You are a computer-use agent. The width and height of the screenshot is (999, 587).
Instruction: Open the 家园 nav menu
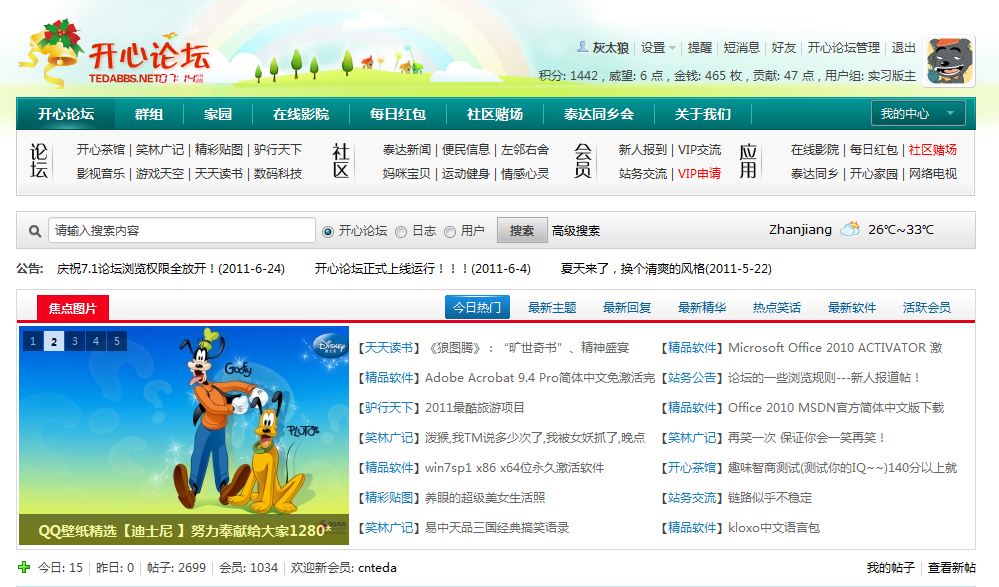218,114
